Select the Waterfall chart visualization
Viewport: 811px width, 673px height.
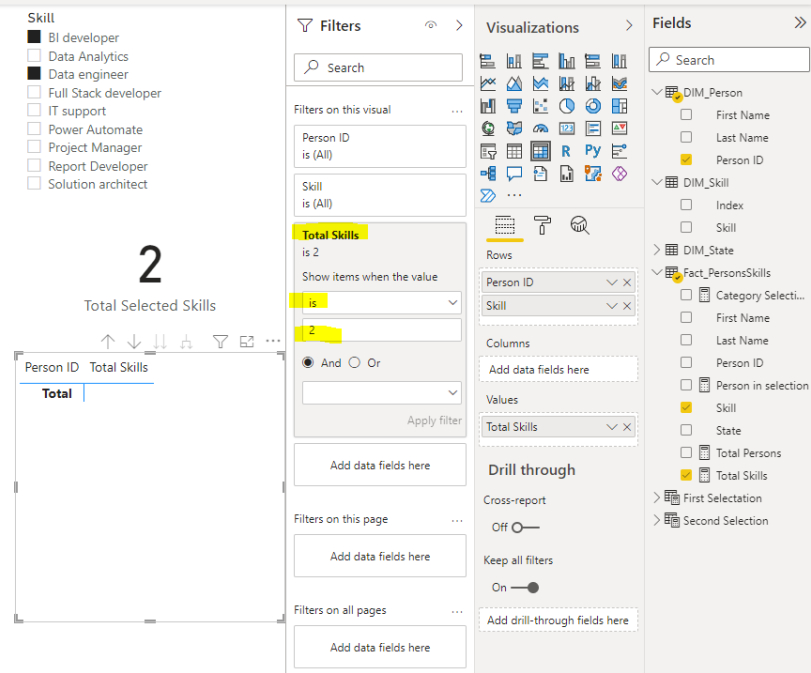click(x=488, y=106)
